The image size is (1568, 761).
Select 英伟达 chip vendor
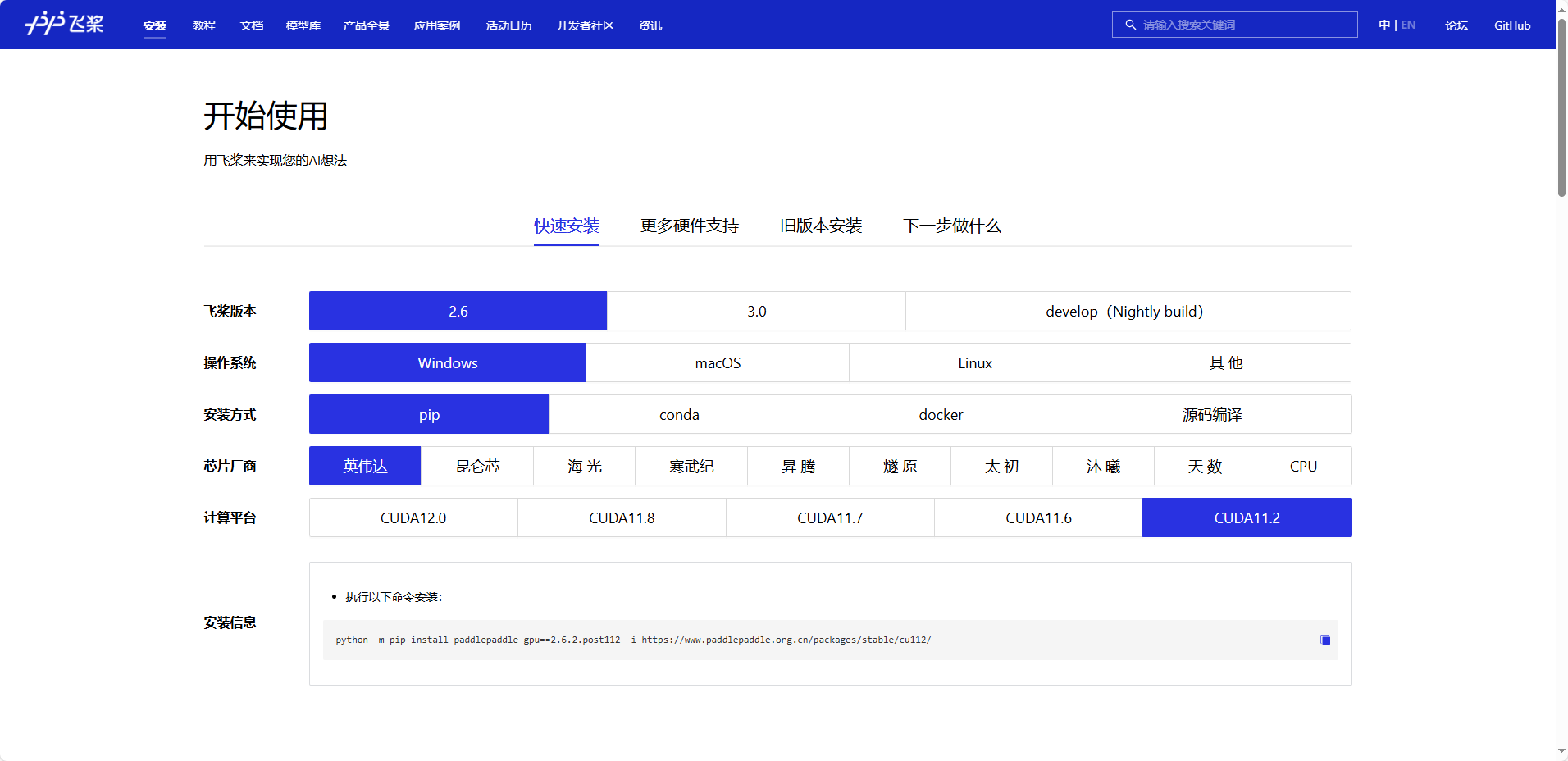tap(365, 466)
